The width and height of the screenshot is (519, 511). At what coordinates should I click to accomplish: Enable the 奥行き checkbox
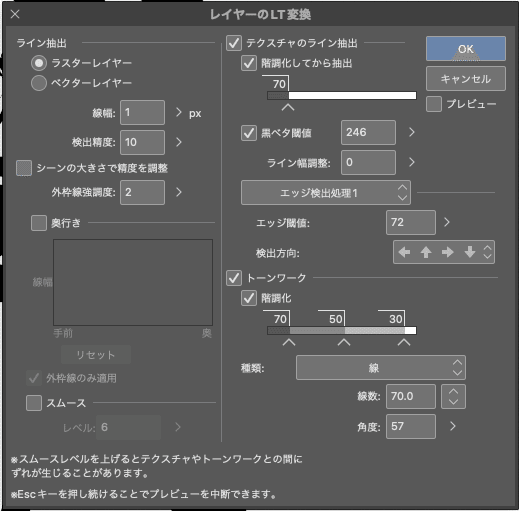(x=39, y=223)
